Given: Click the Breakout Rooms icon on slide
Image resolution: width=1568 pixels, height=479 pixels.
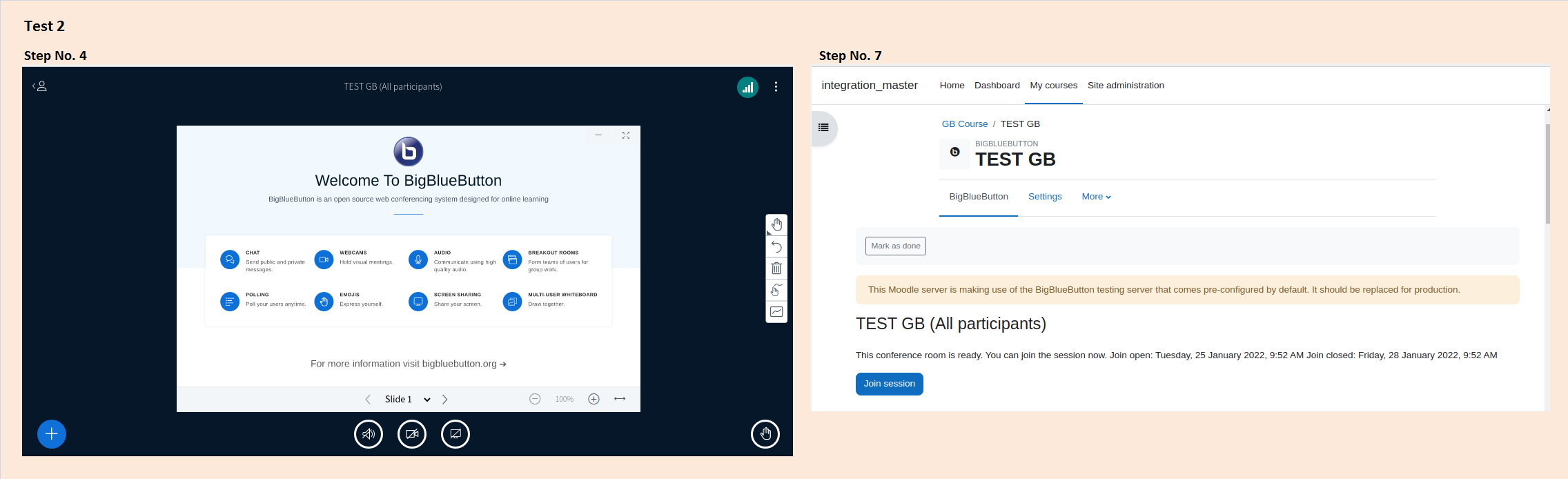Looking at the screenshot, I should (512, 260).
